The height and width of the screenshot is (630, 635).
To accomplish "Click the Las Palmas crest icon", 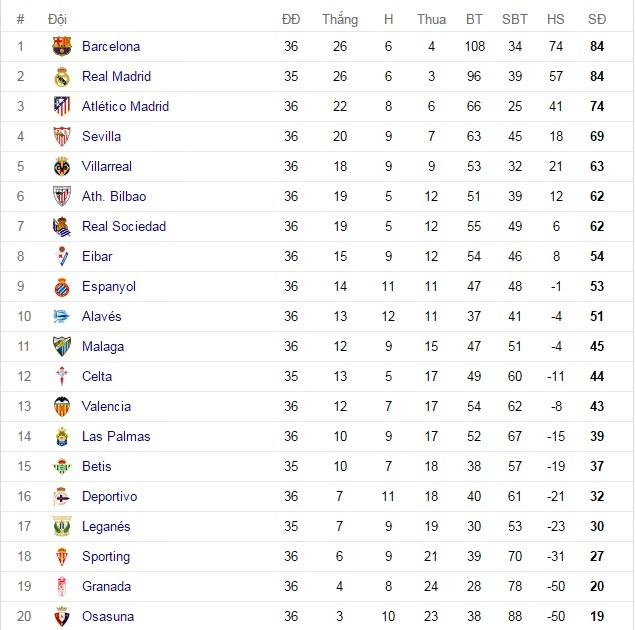I will coord(62,436).
